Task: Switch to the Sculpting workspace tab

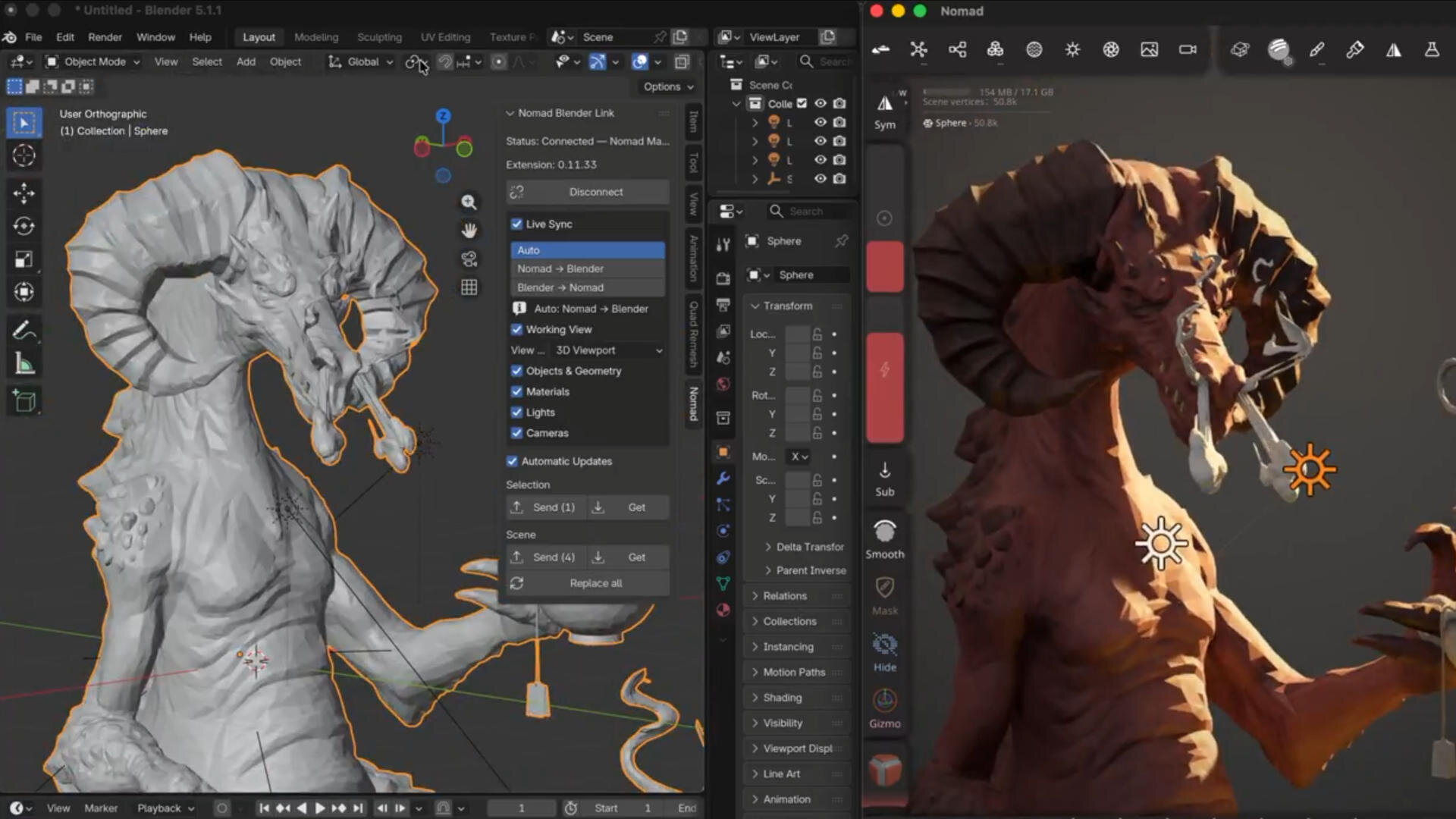Action: (x=379, y=37)
